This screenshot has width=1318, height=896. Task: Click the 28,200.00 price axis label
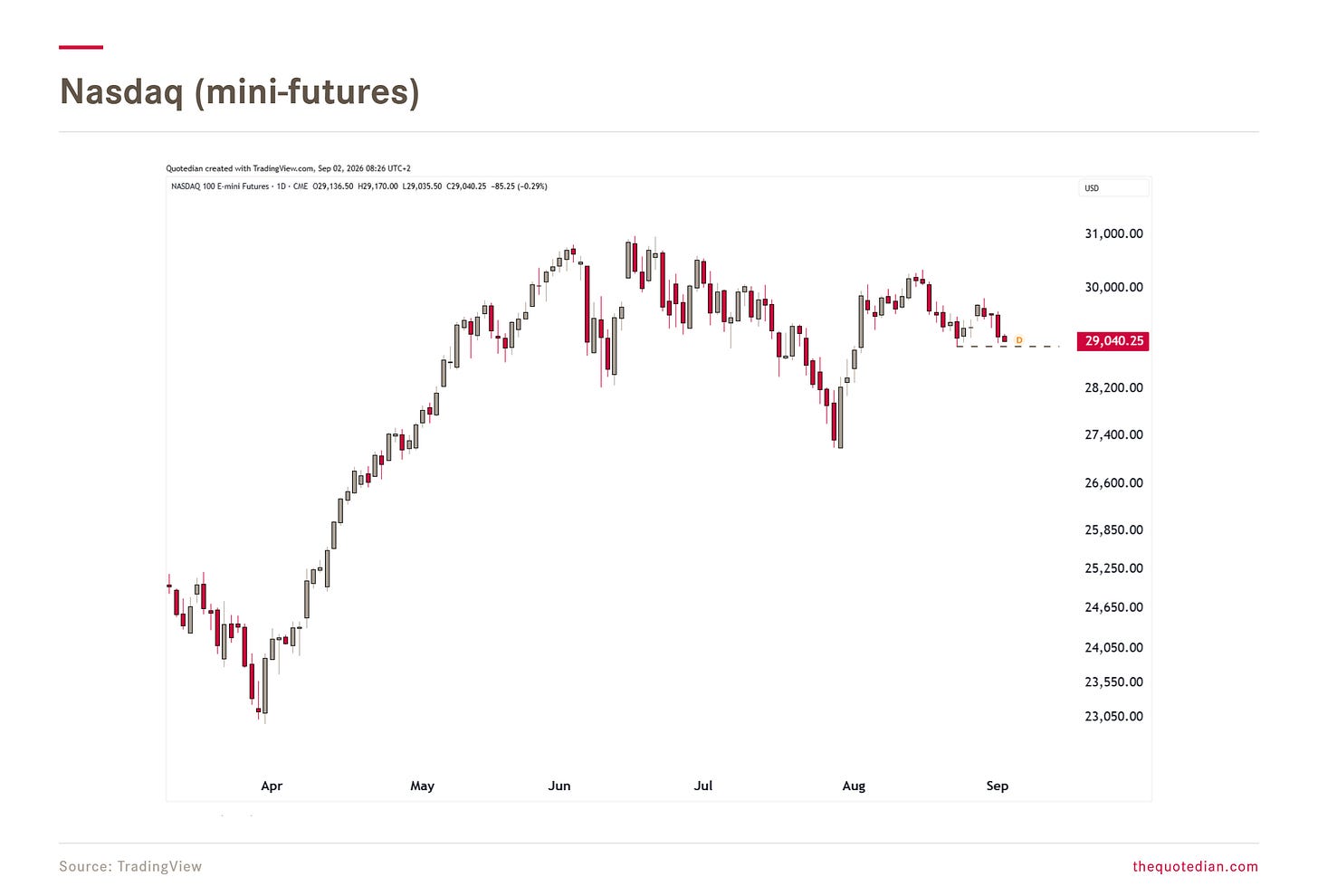click(1113, 387)
